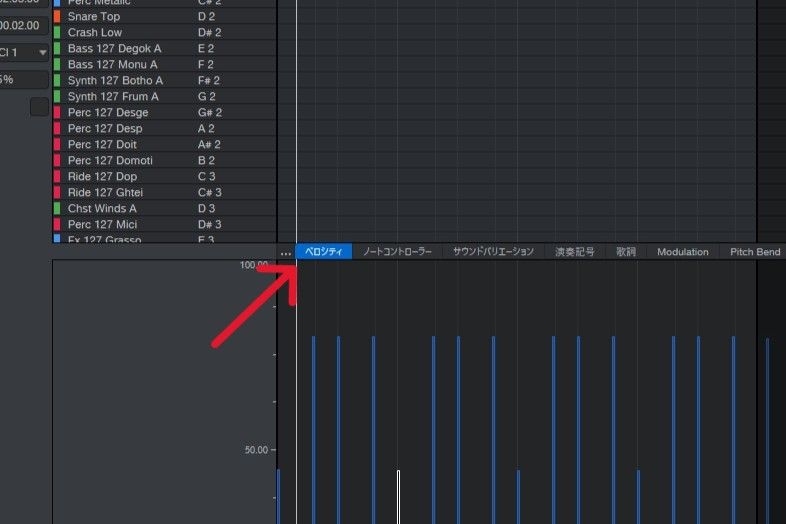This screenshot has height=524, width=786.
Task: Click the white selected velocity bar
Action: (x=398, y=496)
